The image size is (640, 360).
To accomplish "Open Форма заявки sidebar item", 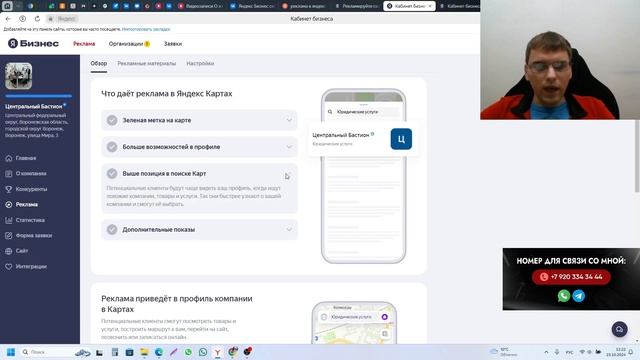I will tap(29, 236).
